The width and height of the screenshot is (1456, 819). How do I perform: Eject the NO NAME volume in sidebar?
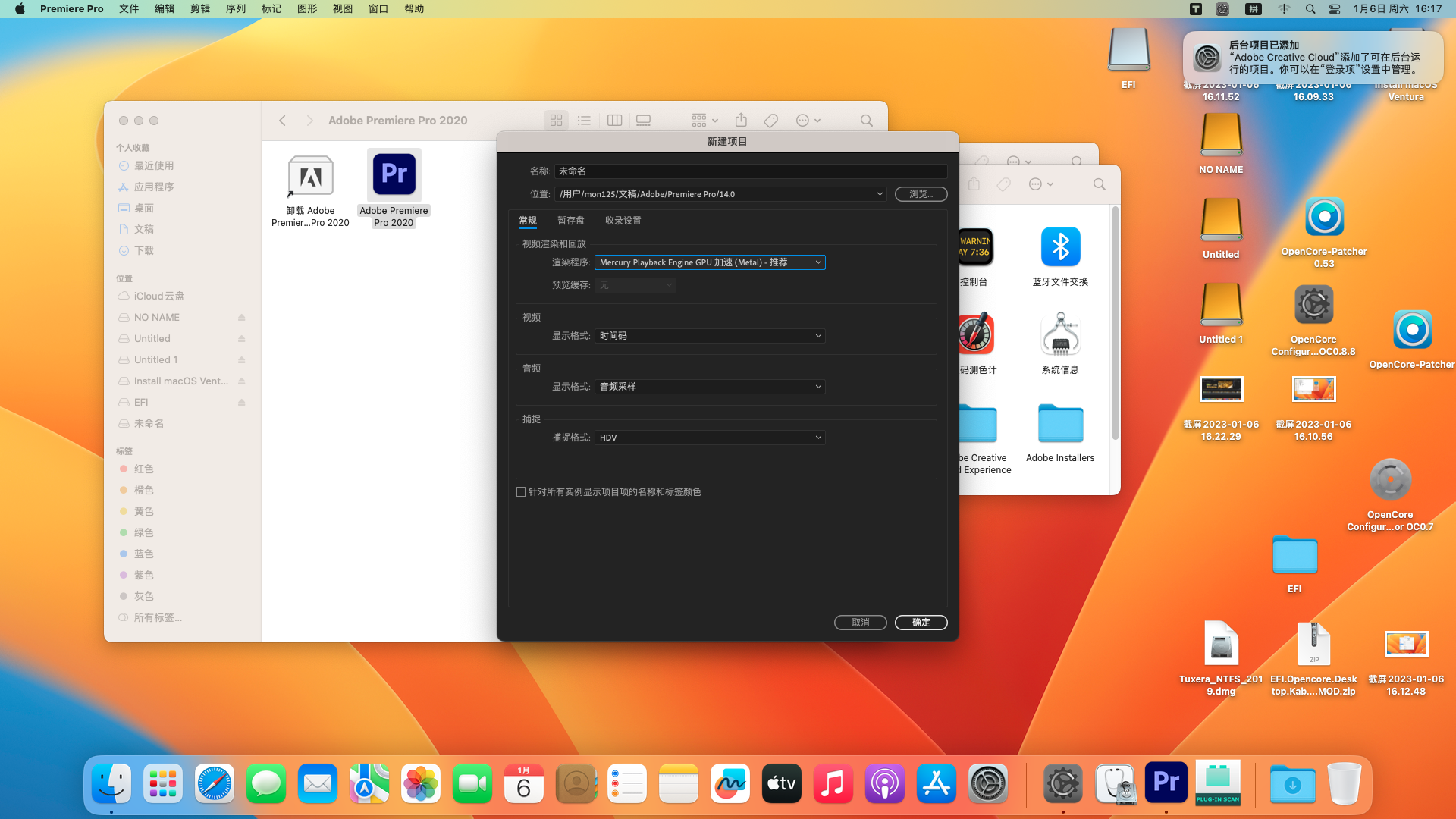point(241,318)
